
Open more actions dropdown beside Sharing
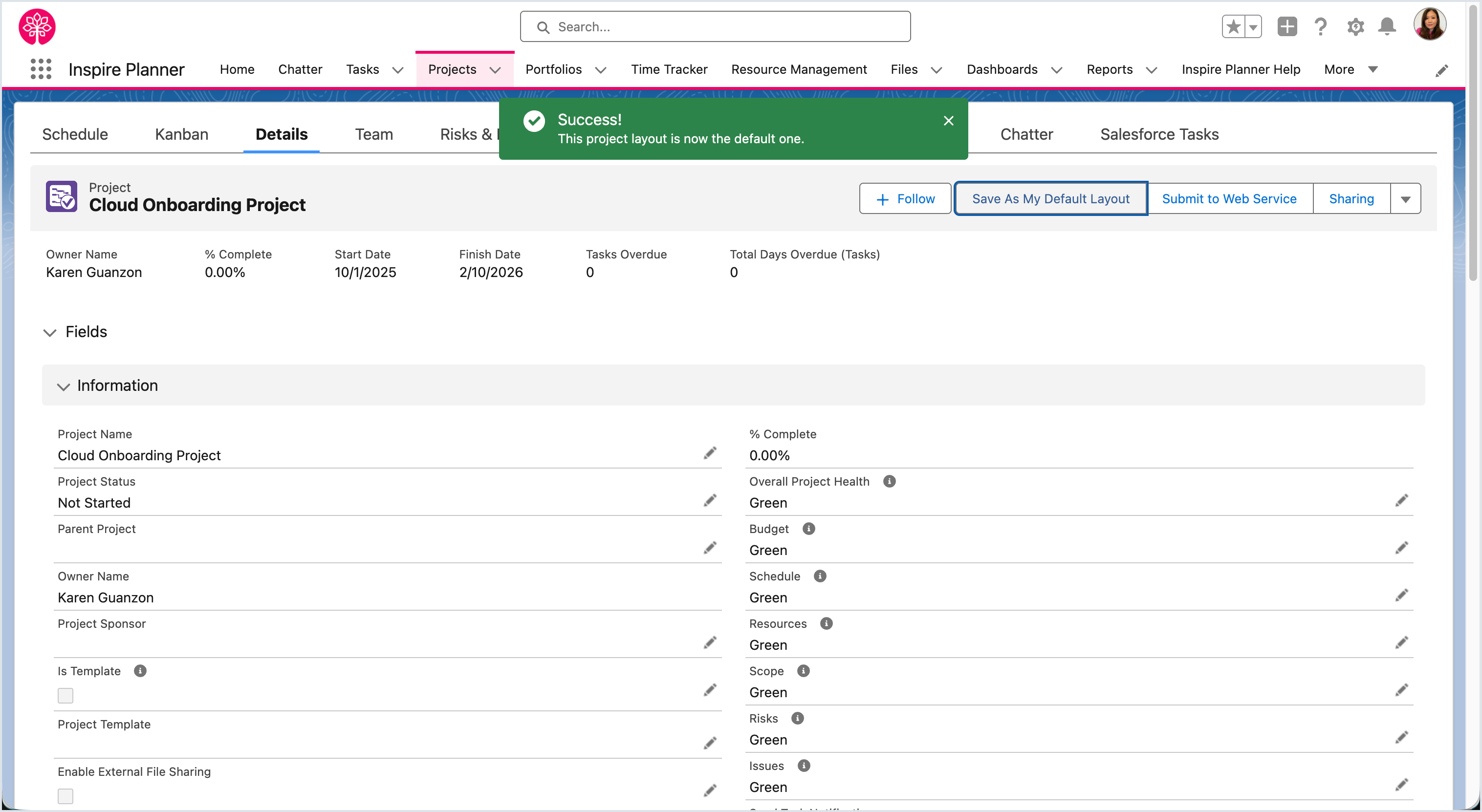click(1405, 199)
